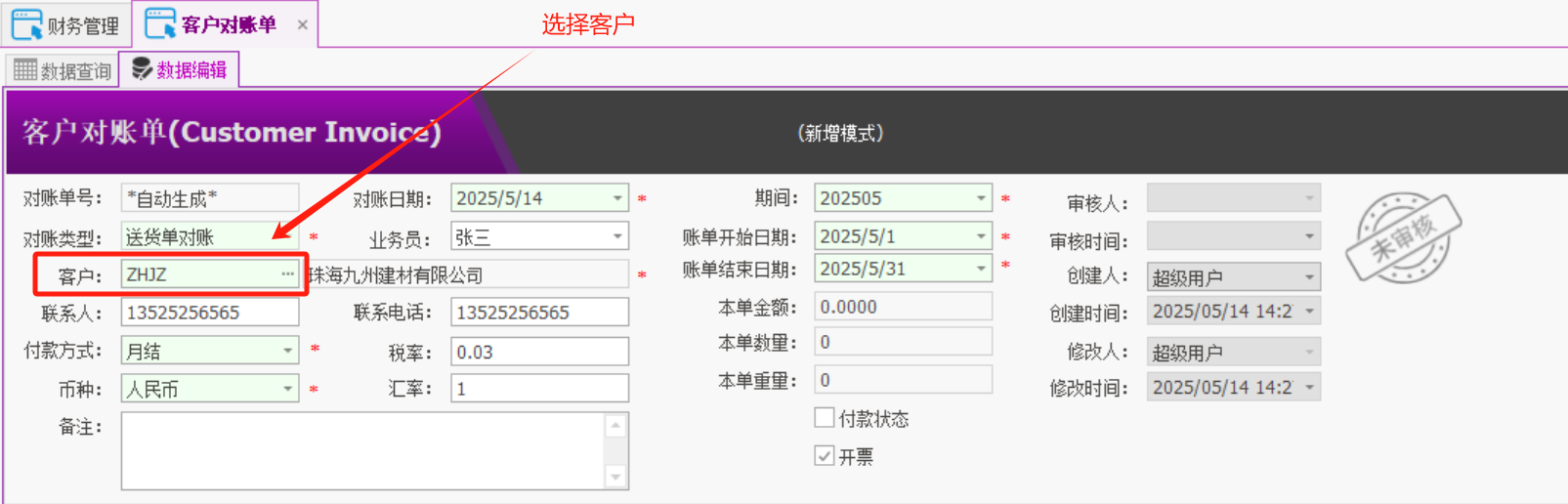Expand the 对账类型 dropdown
The height and width of the screenshot is (504, 1568).
[x=210, y=236]
